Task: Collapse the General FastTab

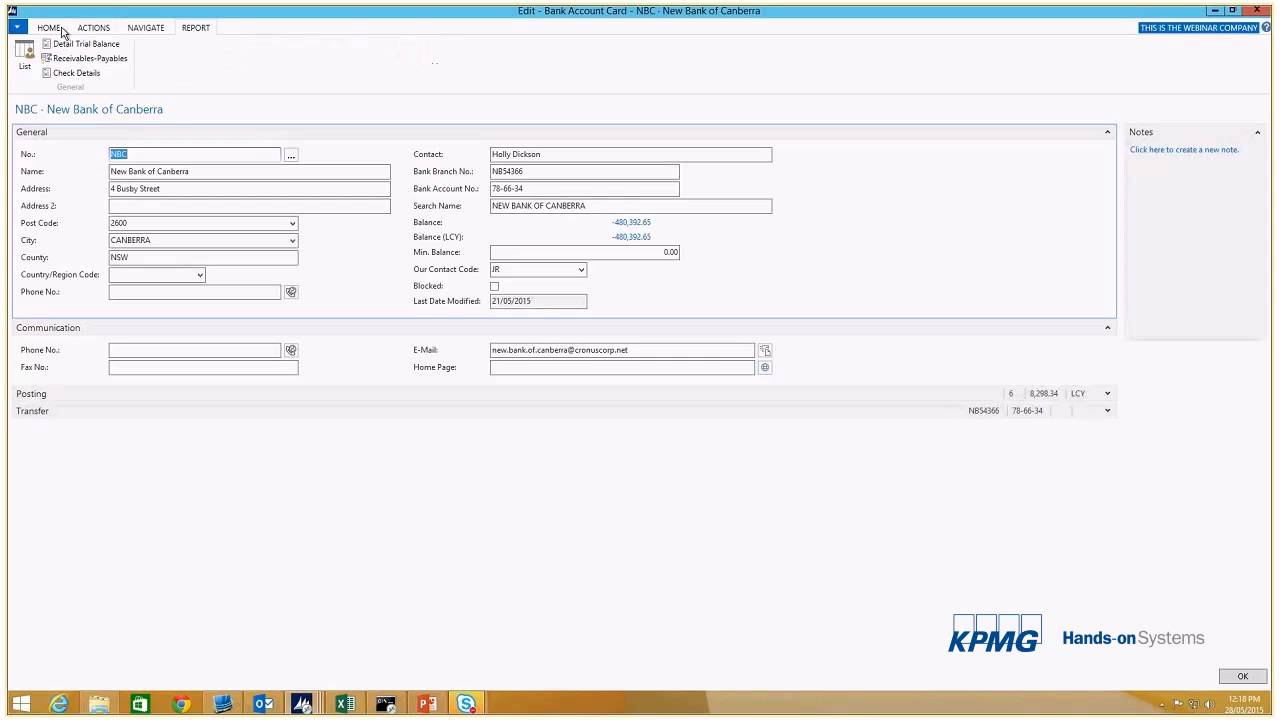Action: tap(1107, 132)
